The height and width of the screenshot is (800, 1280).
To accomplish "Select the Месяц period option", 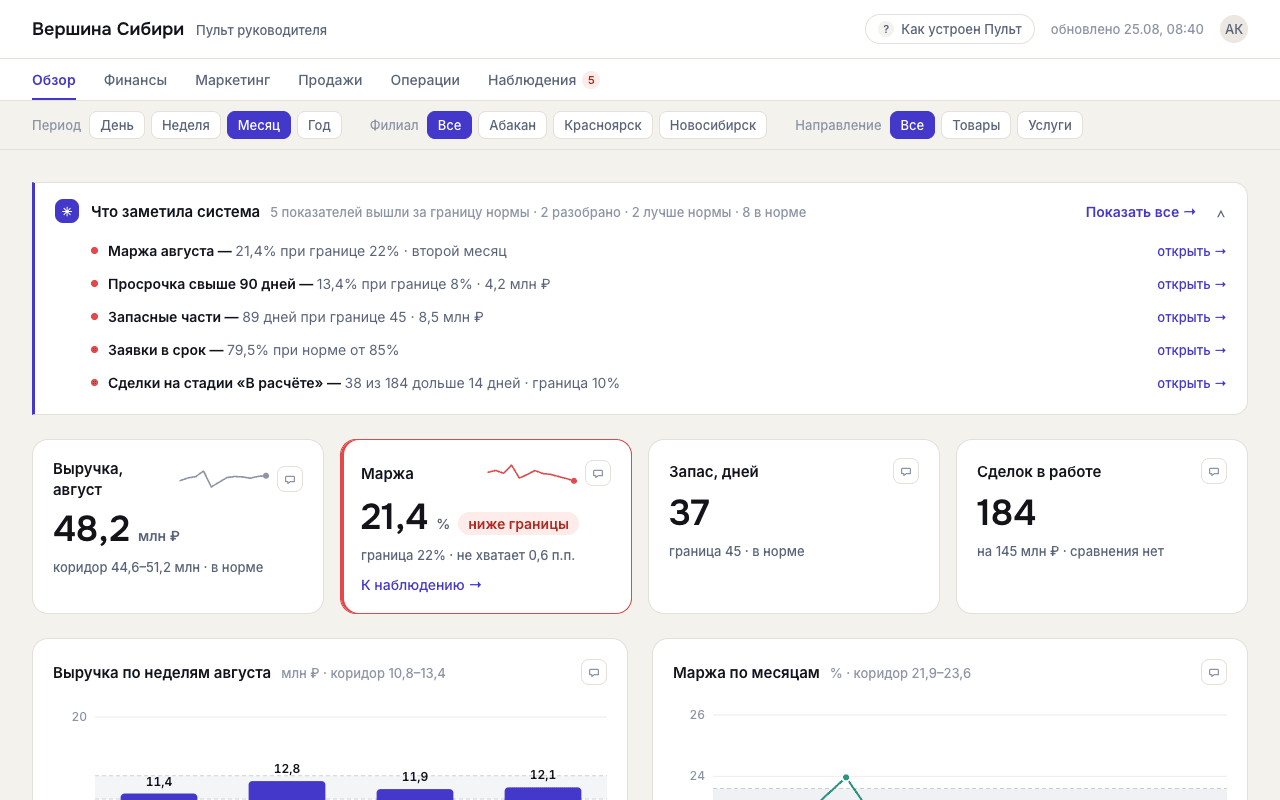I will click(259, 125).
